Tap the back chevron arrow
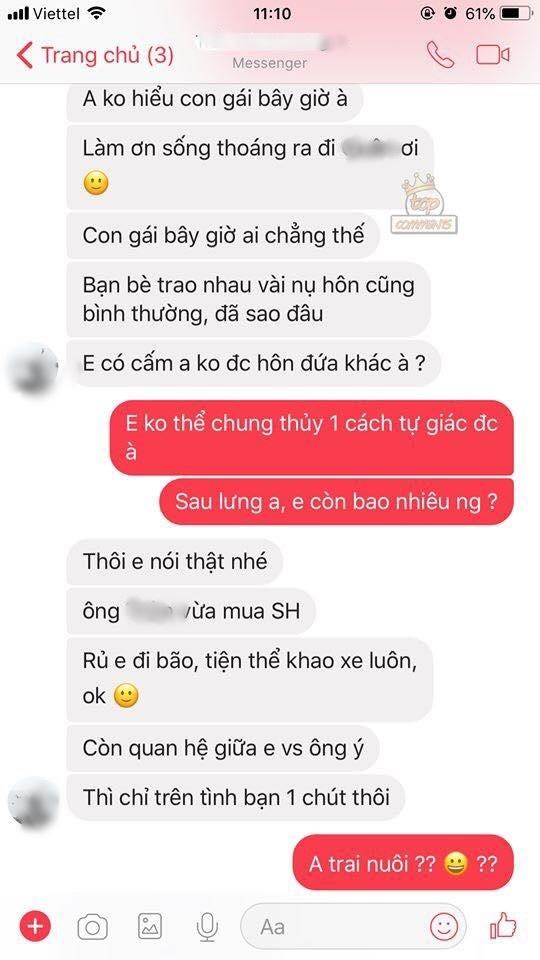Image resolution: width=540 pixels, height=960 pixels. (24, 55)
